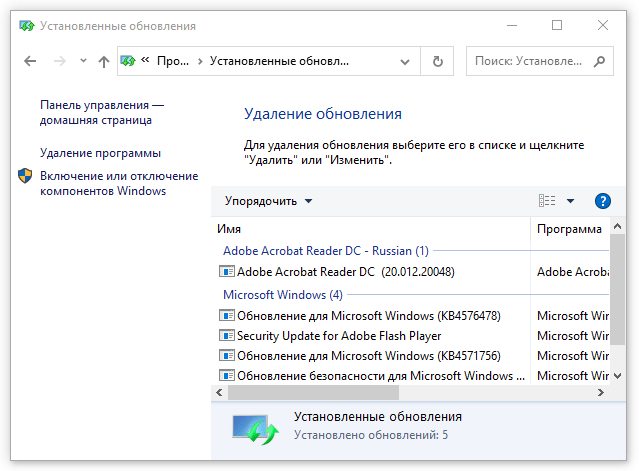
Task: Open the view options dropdown arrow
Action: pyautogui.click(x=571, y=201)
